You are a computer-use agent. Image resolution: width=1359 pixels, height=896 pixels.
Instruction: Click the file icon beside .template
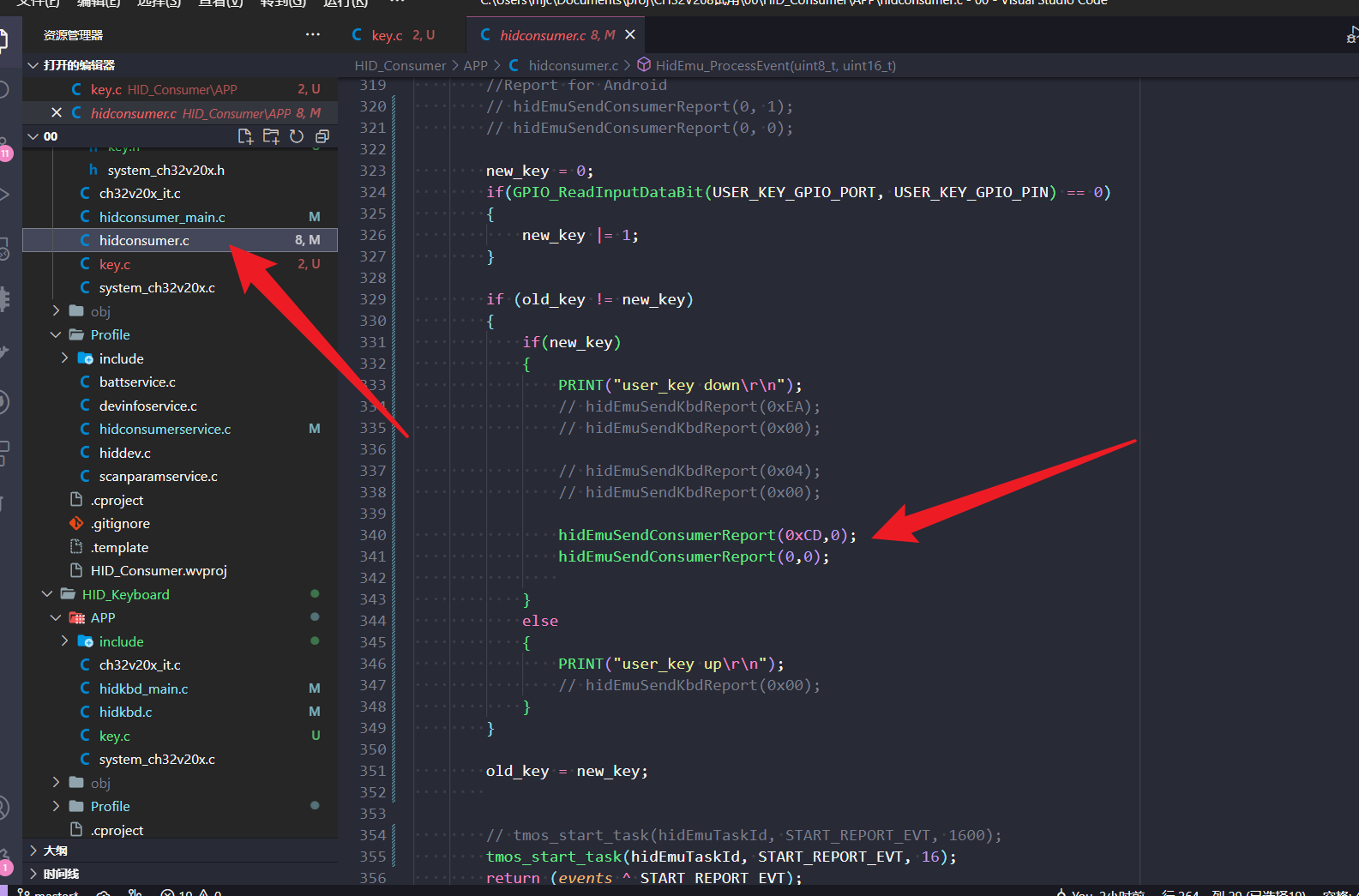tap(76, 547)
